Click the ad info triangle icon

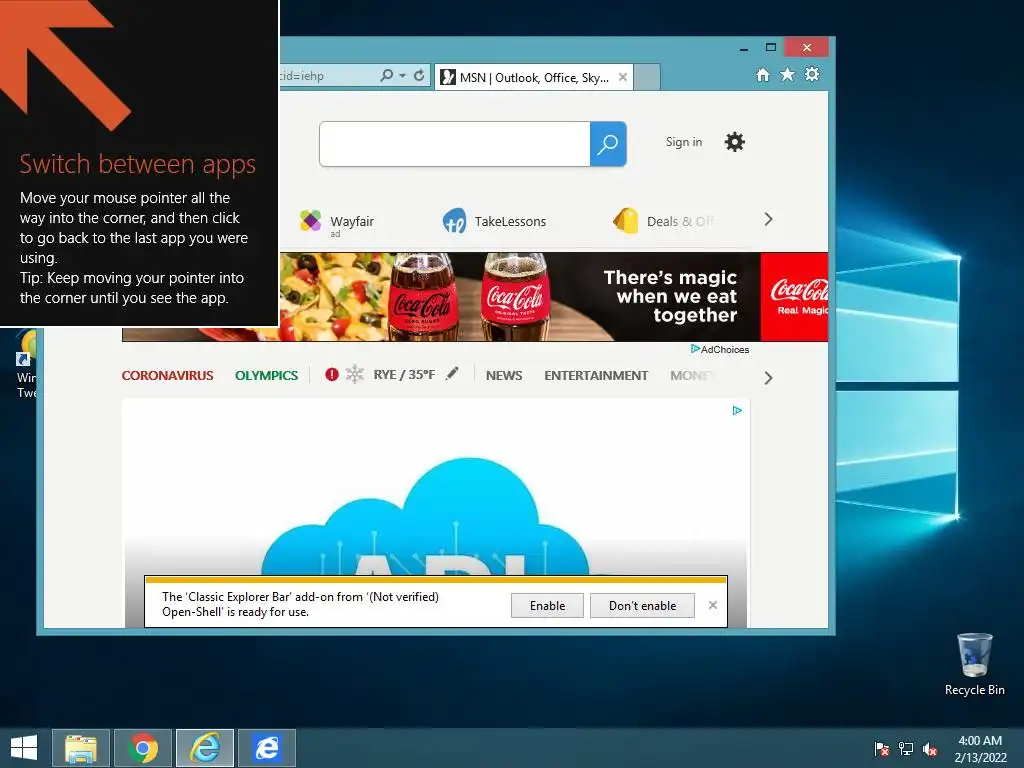(x=737, y=410)
